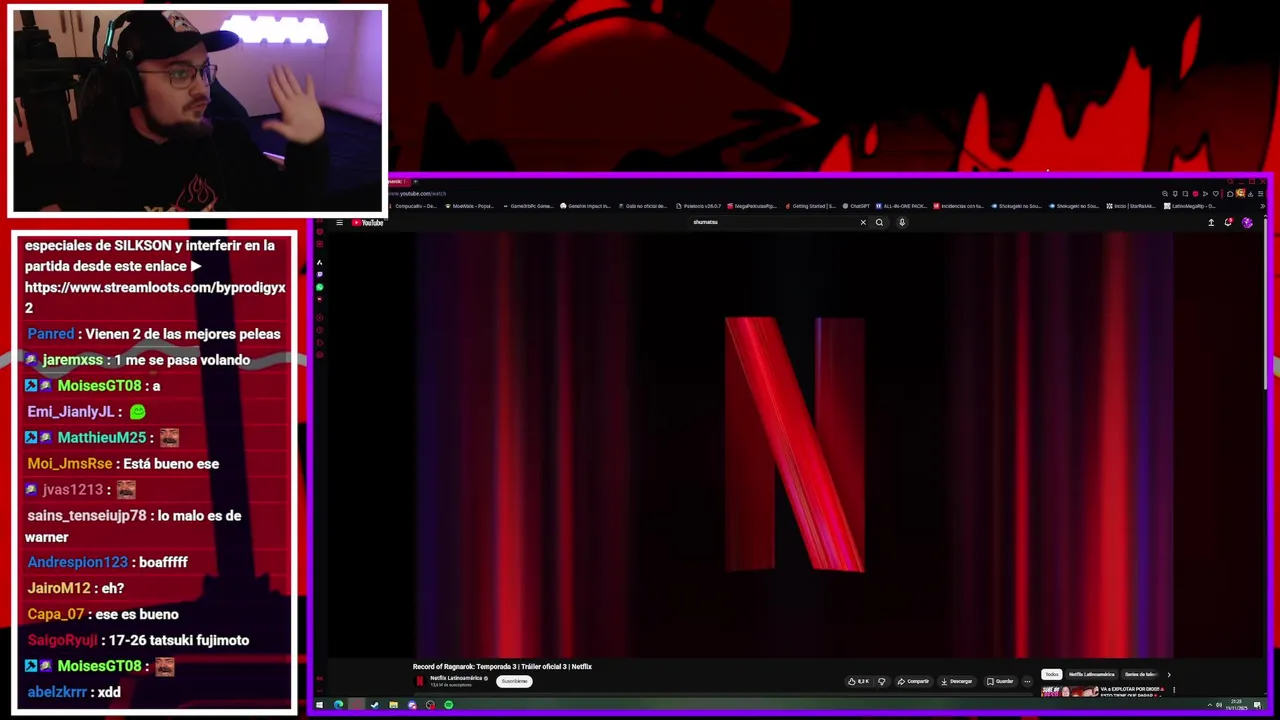
Task: Click username SaigoRyuji in chat
Action: pos(62,640)
